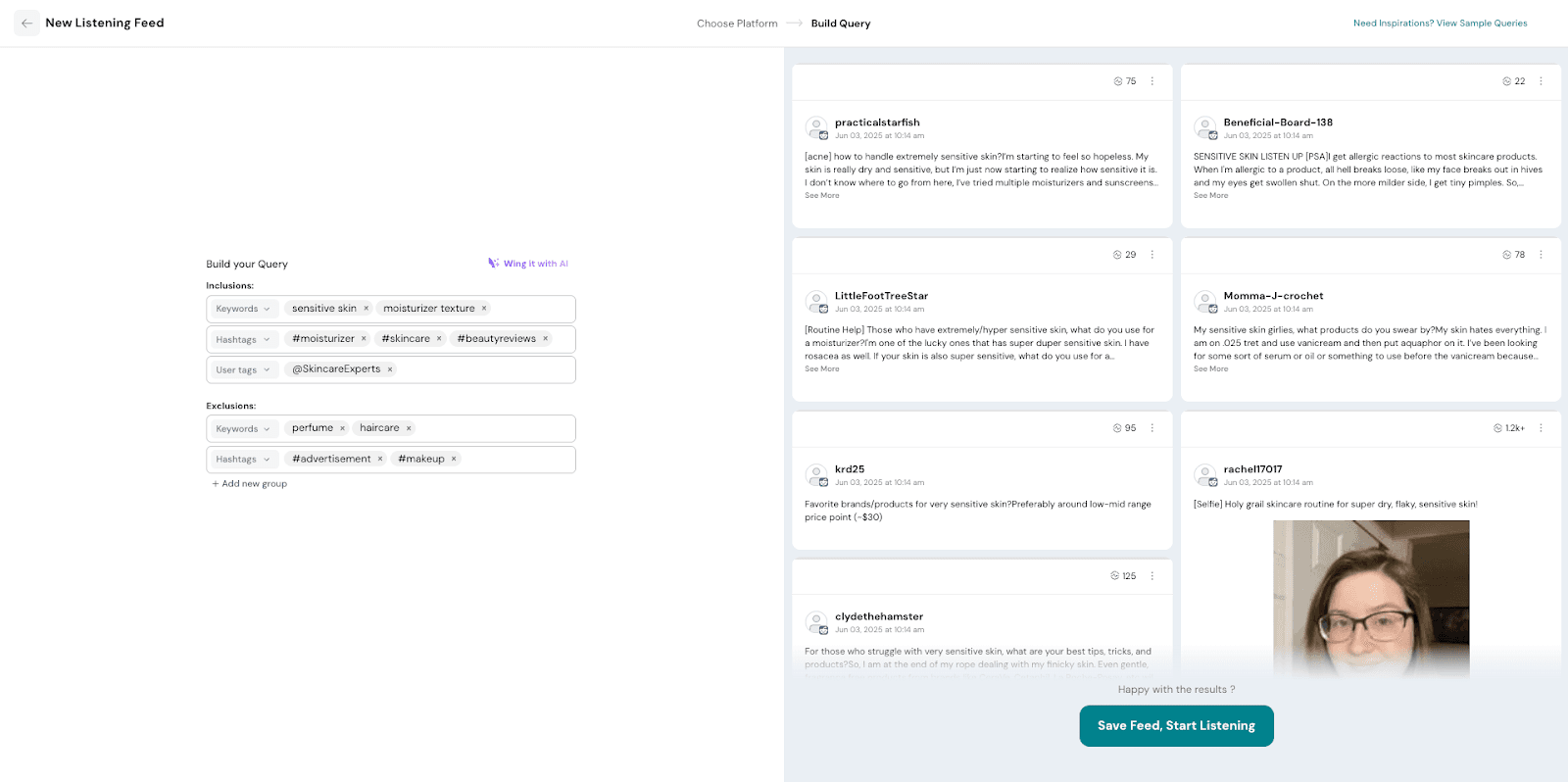Open the three-dot menu on rachel17017 post

coord(1541,428)
